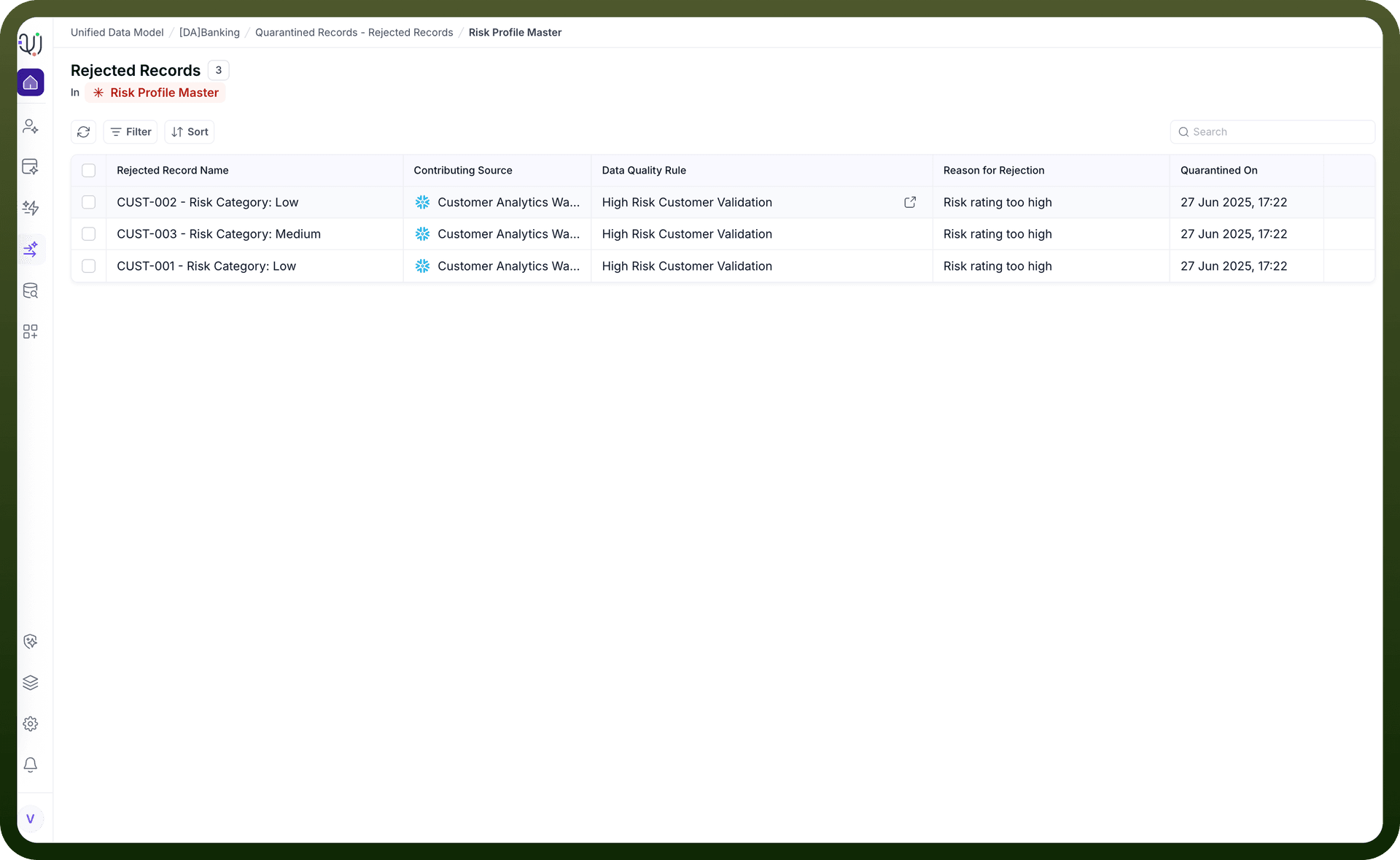Viewport: 1400px width, 860px height.
Task: Open the stacked layers sidebar icon
Action: pyautogui.click(x=31, y=683)
